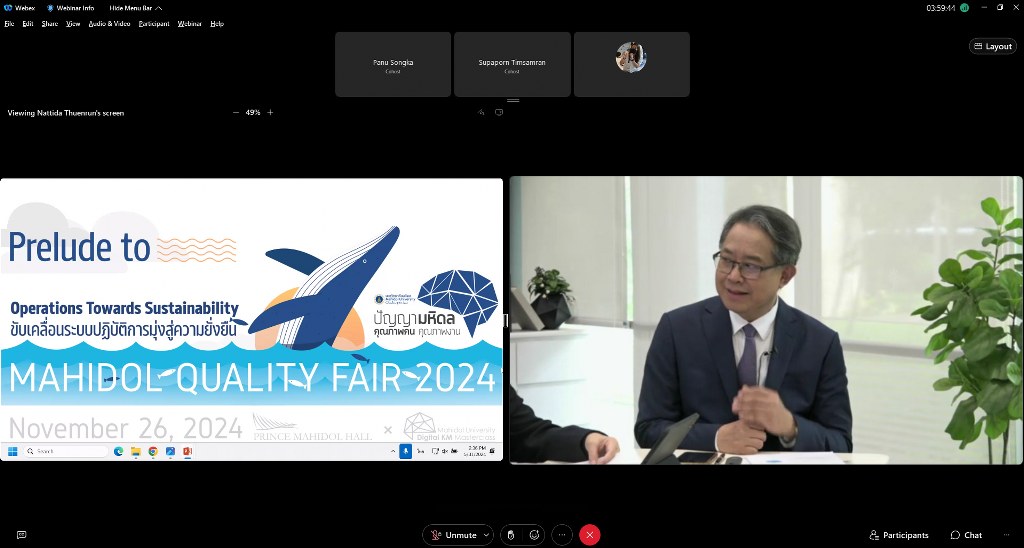Zoom in shared screen with plus
The width and height of the screenshot is (1024, 548).
click(270, 112)
